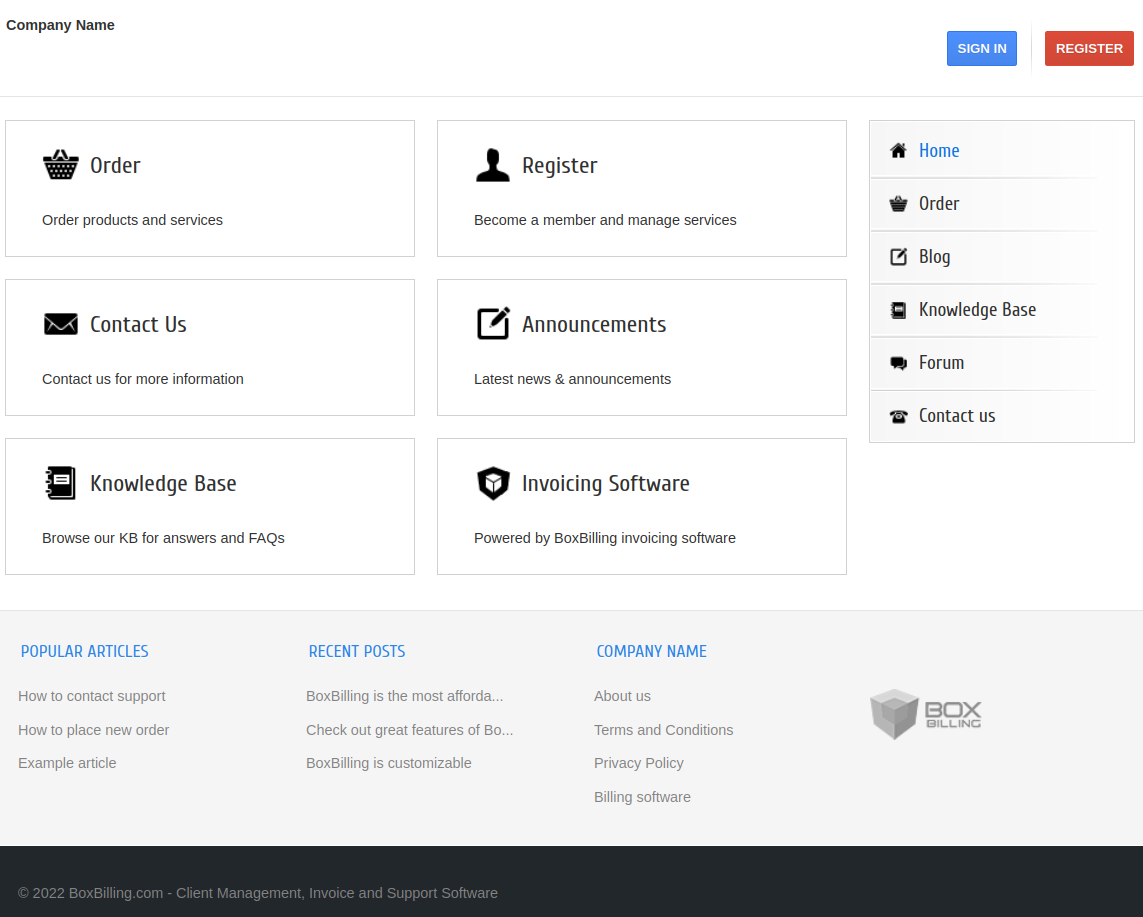Click the Invoicing Software shield icon
Image resolution: width=1143 pixels, height=917 pixels.
pyautogui.click(x=493, y=482)
